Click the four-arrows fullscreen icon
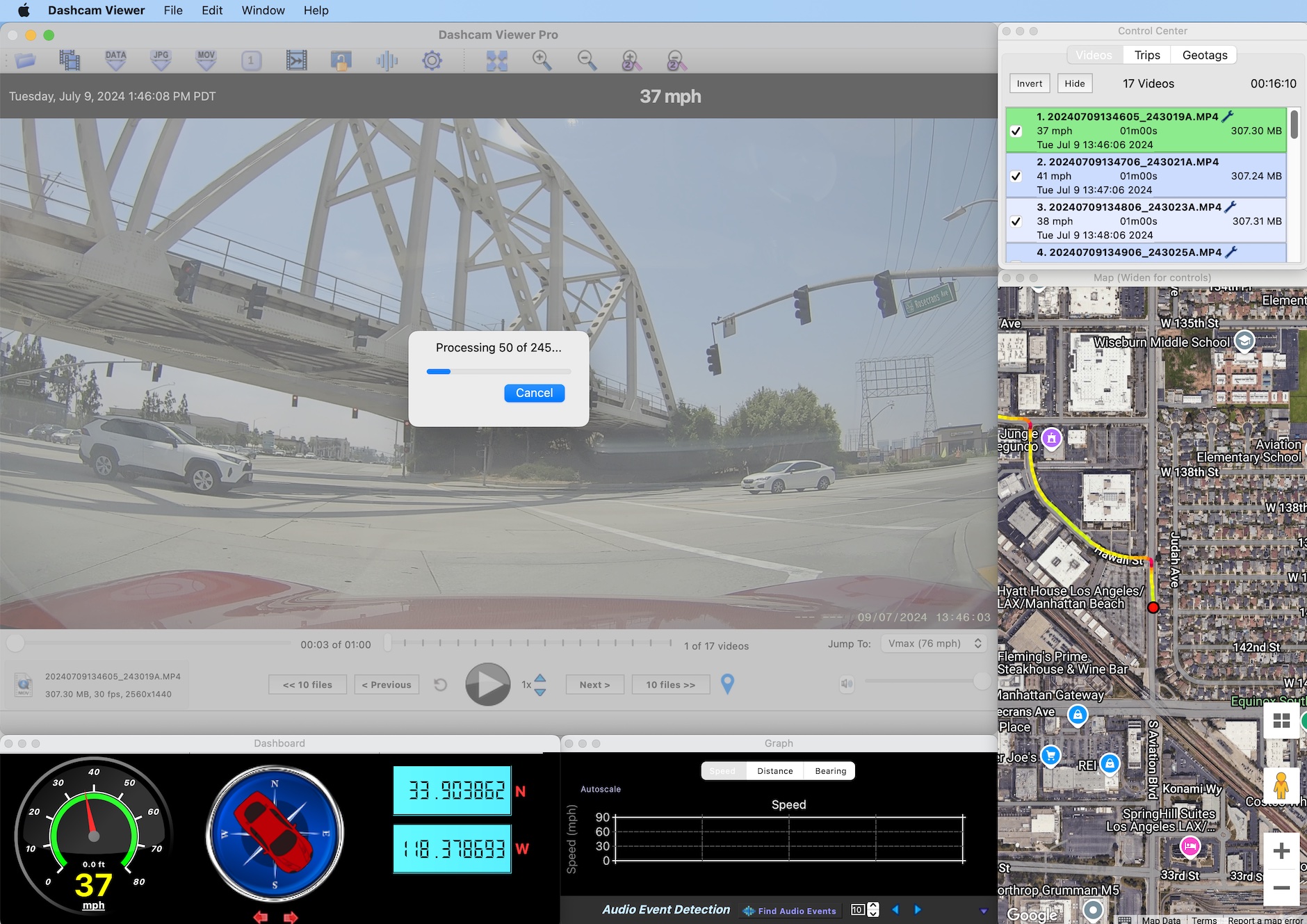 click(x=496, y=60)
